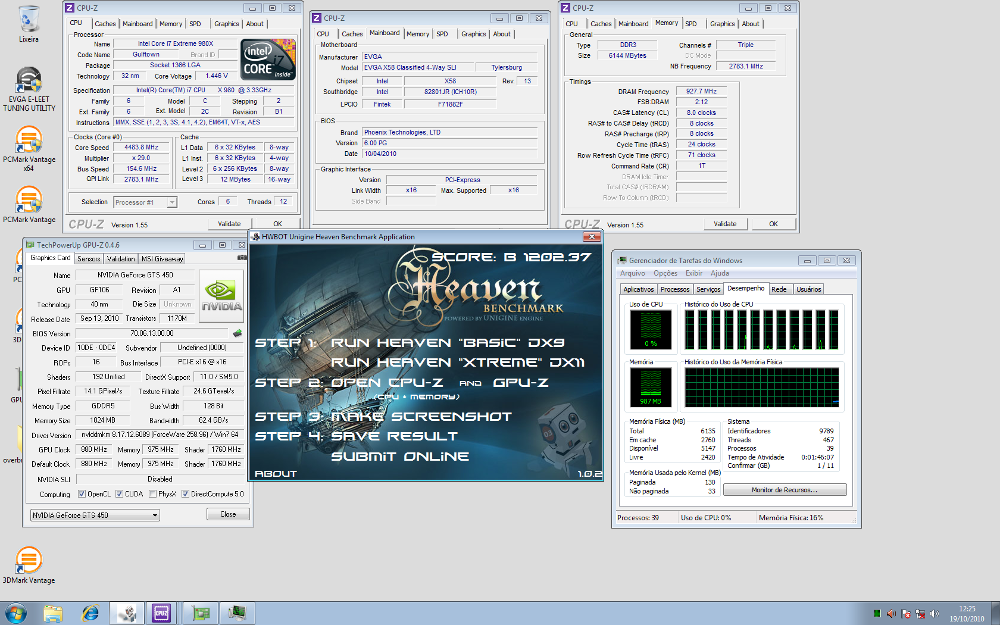The image size is (1000, 625).
Task: Click Make Screenshot in Heaven window
Action: pos(421,416)
